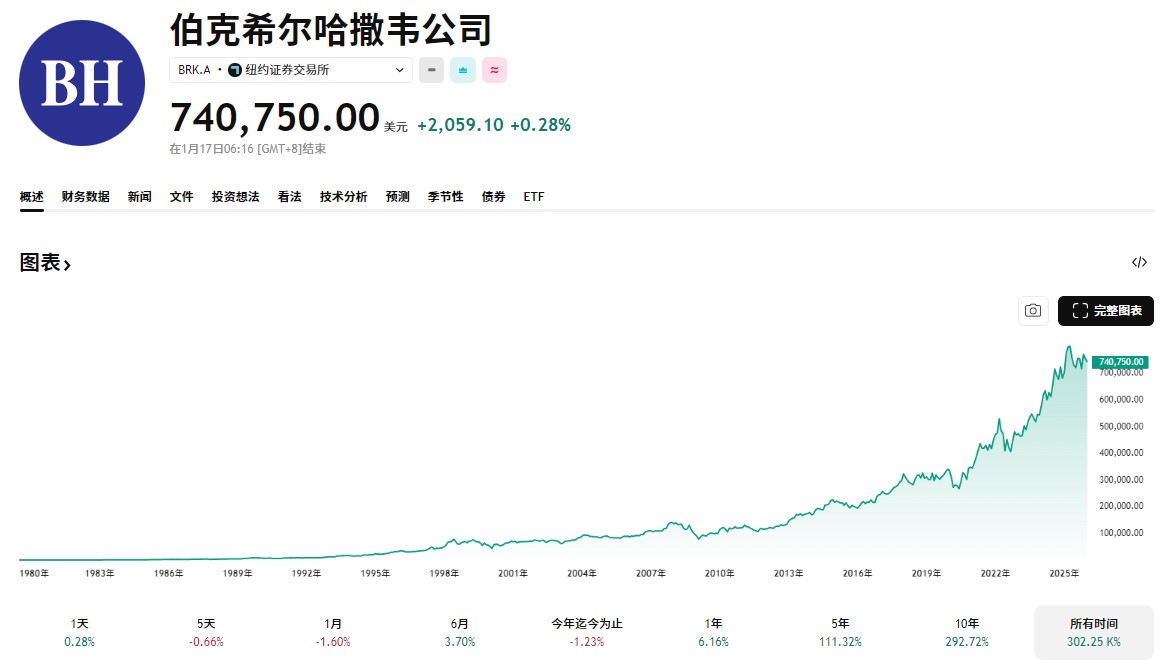Click the crown icon beside the symbol
The width and height of the screenshot is (1166, 660).
click(x=462, y=70)
